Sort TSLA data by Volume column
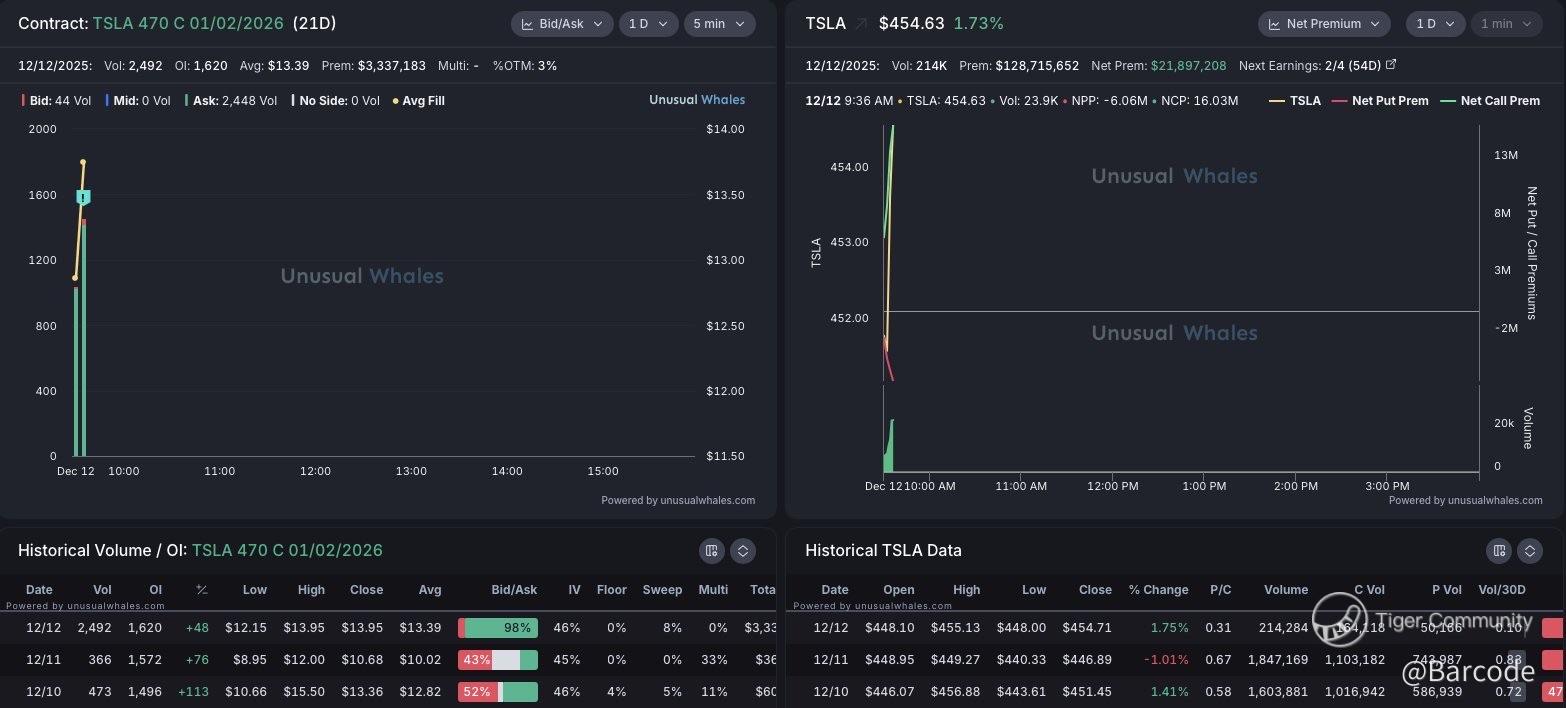Image resolution: width=1566 pixels, height=708 pixels. [1285, 590]
